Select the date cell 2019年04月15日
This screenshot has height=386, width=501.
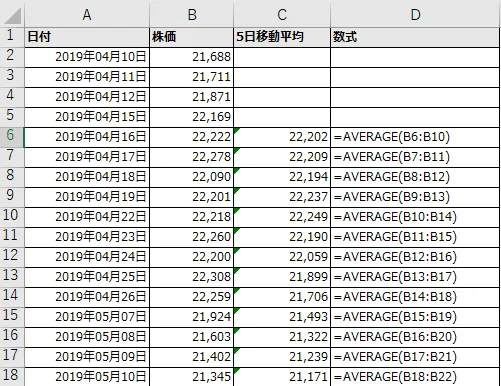click(x=87, y=117)
